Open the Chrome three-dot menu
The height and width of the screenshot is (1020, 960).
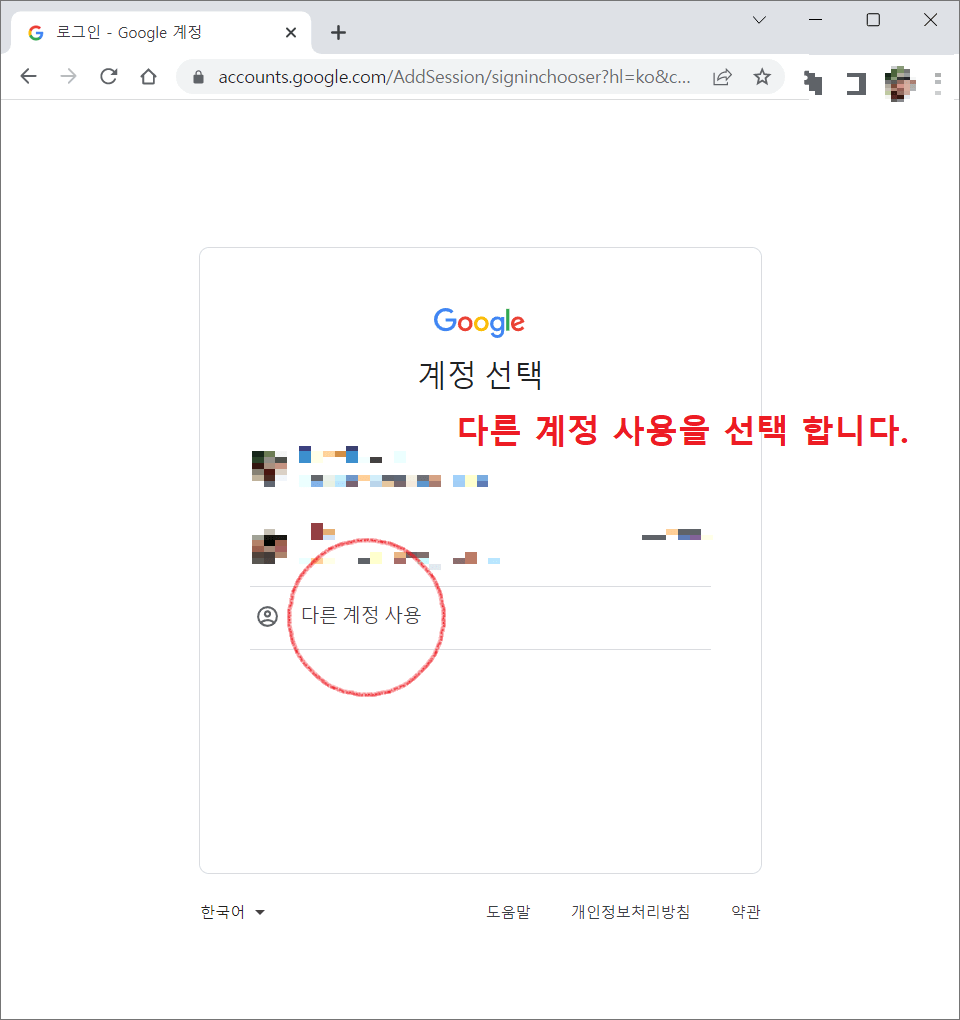click(937, 83)
